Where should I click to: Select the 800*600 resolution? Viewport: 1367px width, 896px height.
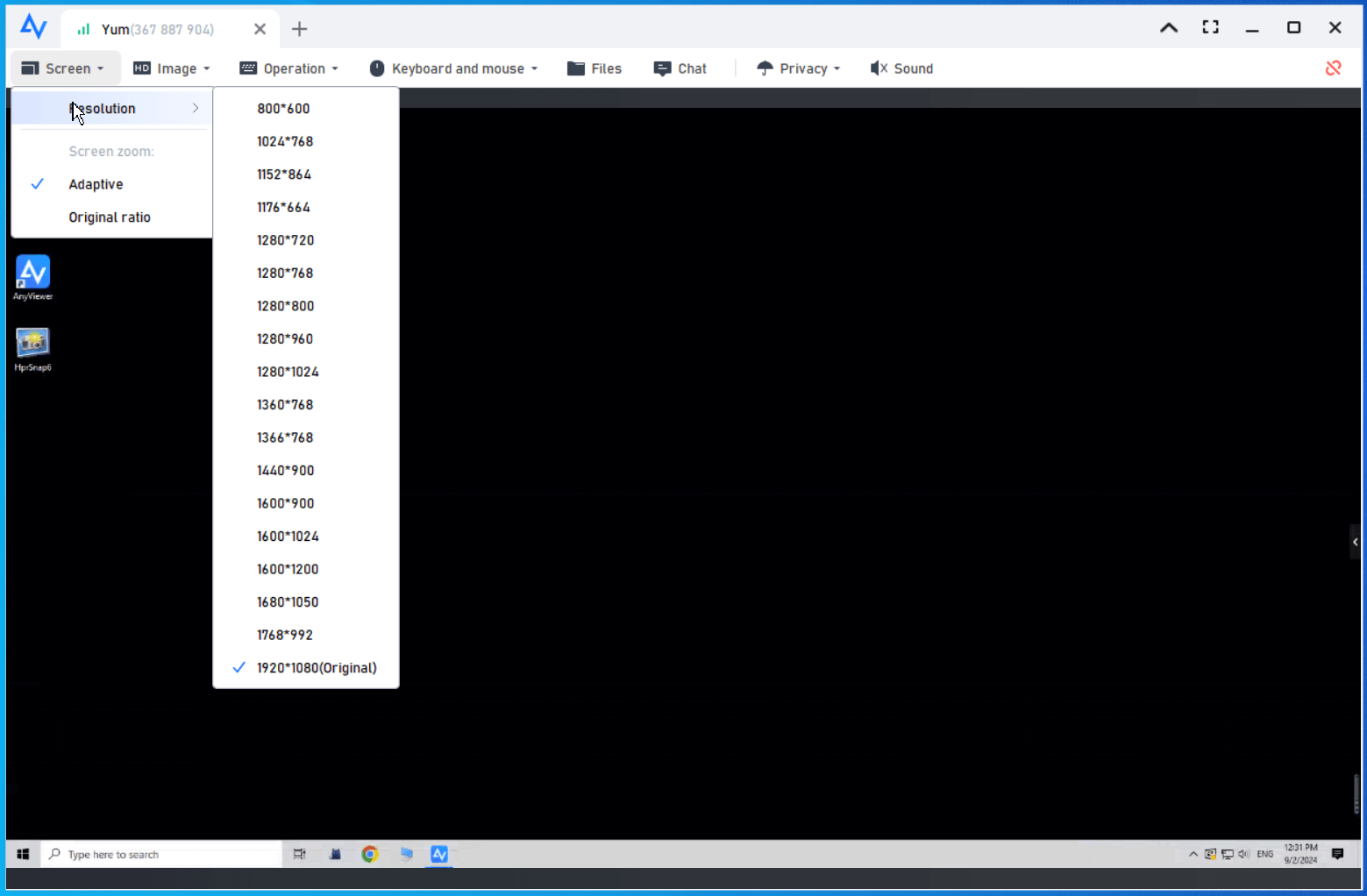point(306,109)
